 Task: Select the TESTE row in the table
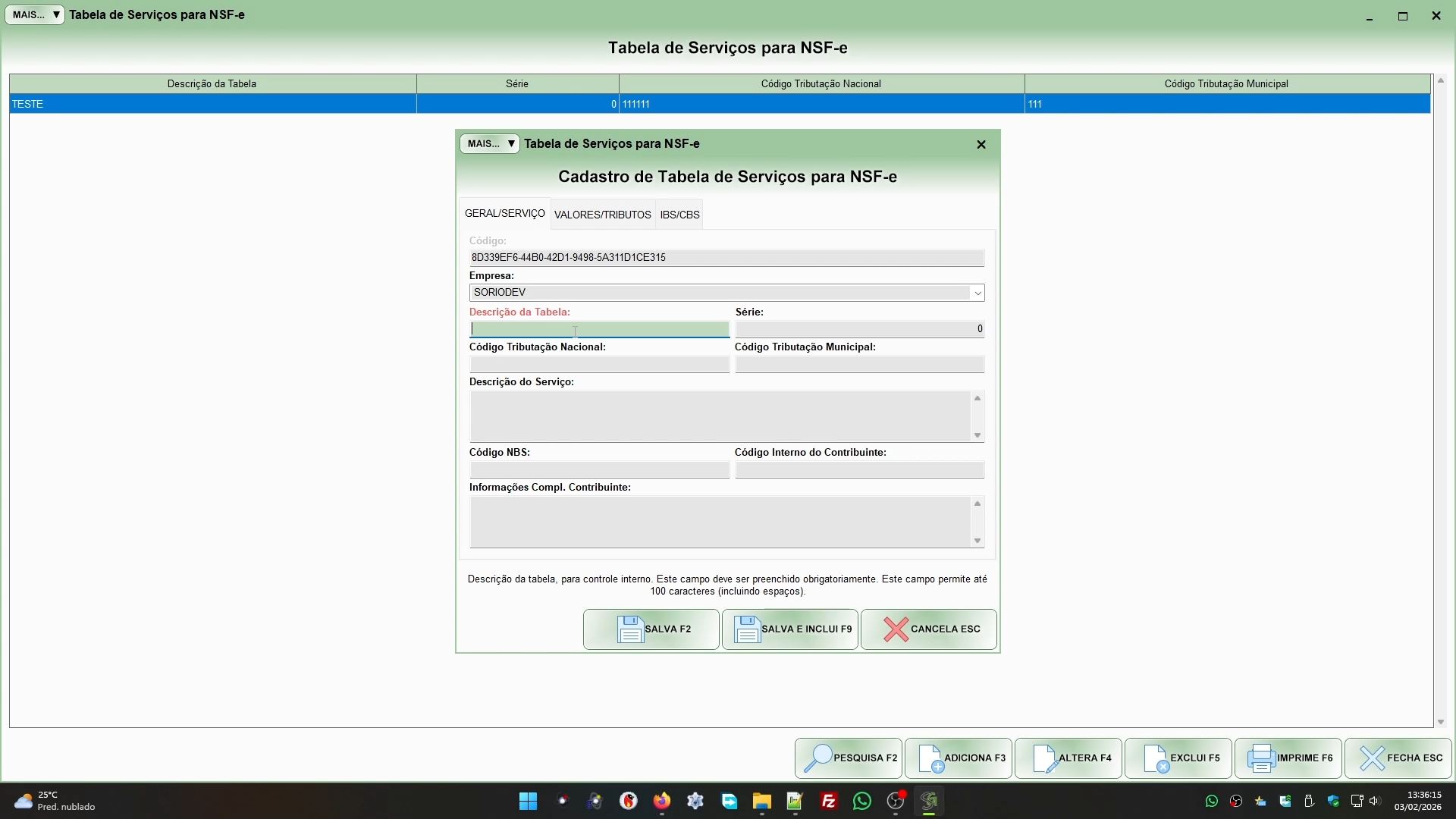[x=212, y=105]
